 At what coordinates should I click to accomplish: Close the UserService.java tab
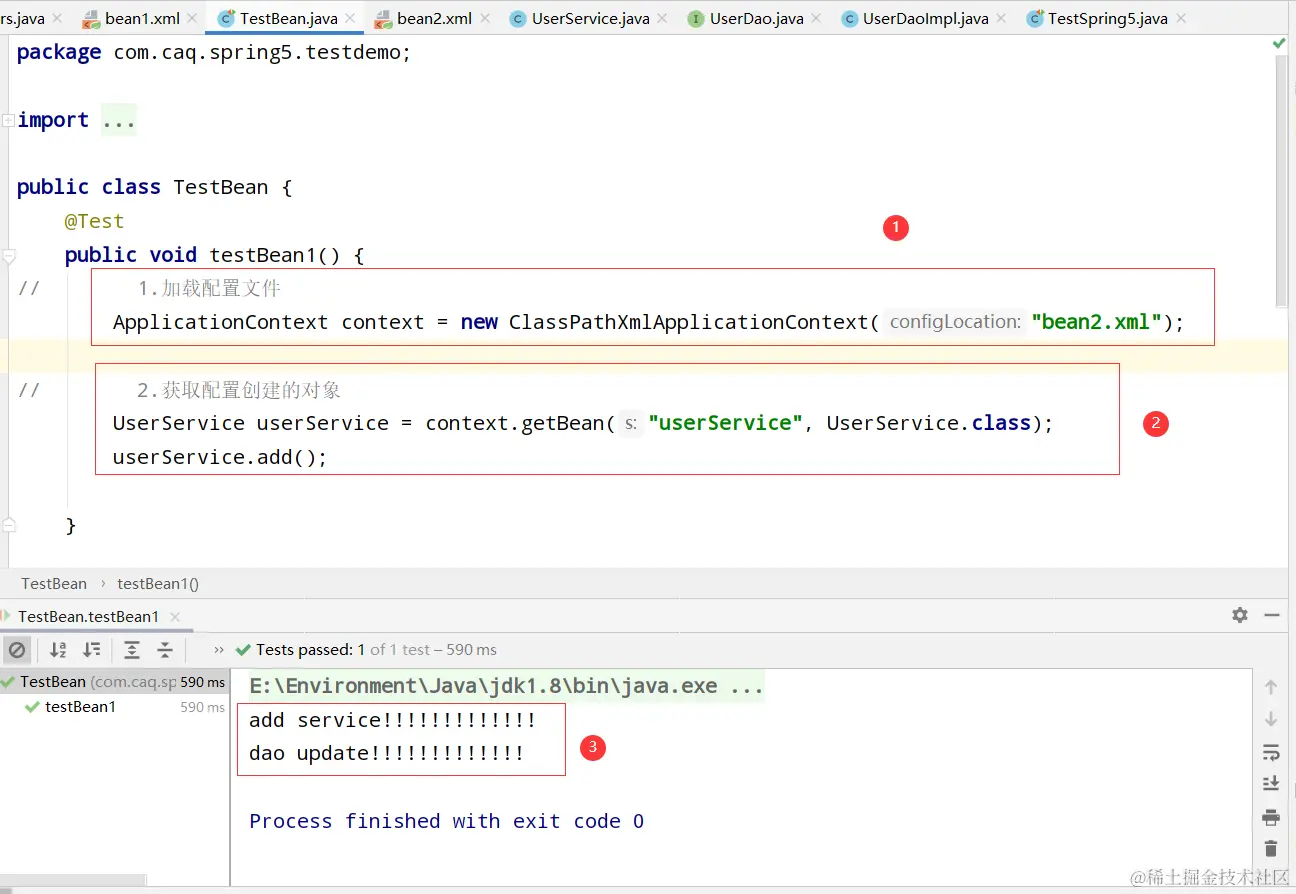tap(663, 19)
